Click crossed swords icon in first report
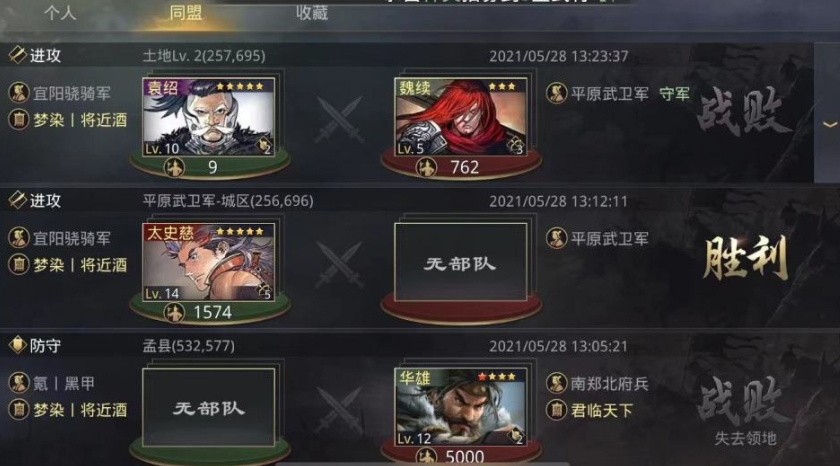Viewport: 840px width, 466px height. pyautogui.click(x=338, y=119)
